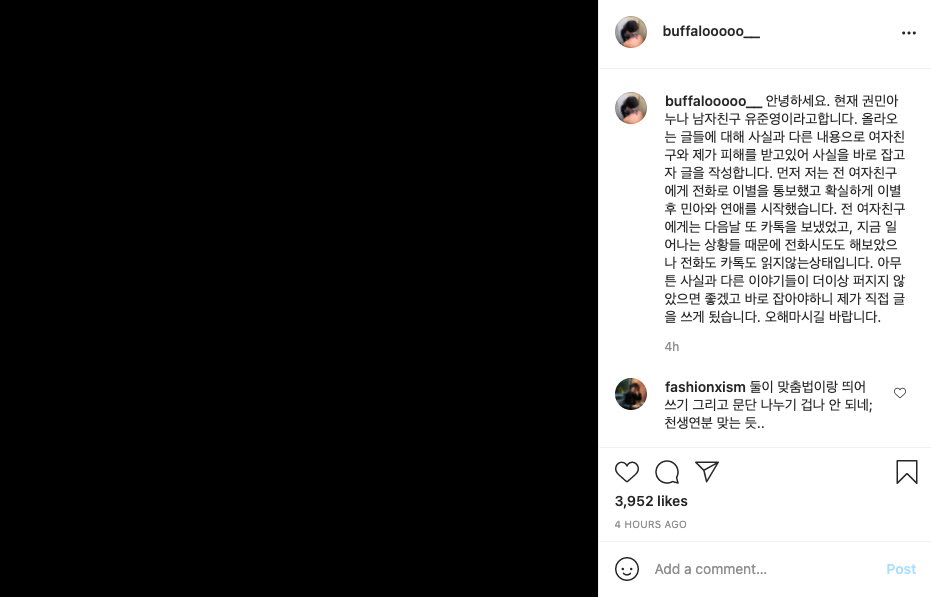
Task: Click the 4h caption timestamp
Action: tap(672, 346)
